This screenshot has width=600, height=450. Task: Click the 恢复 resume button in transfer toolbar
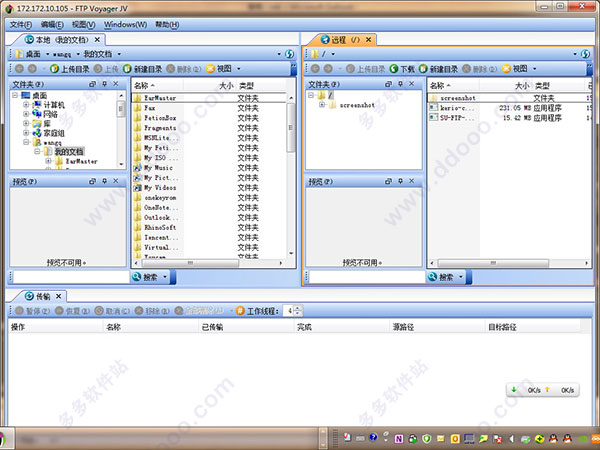click(72, 311)
